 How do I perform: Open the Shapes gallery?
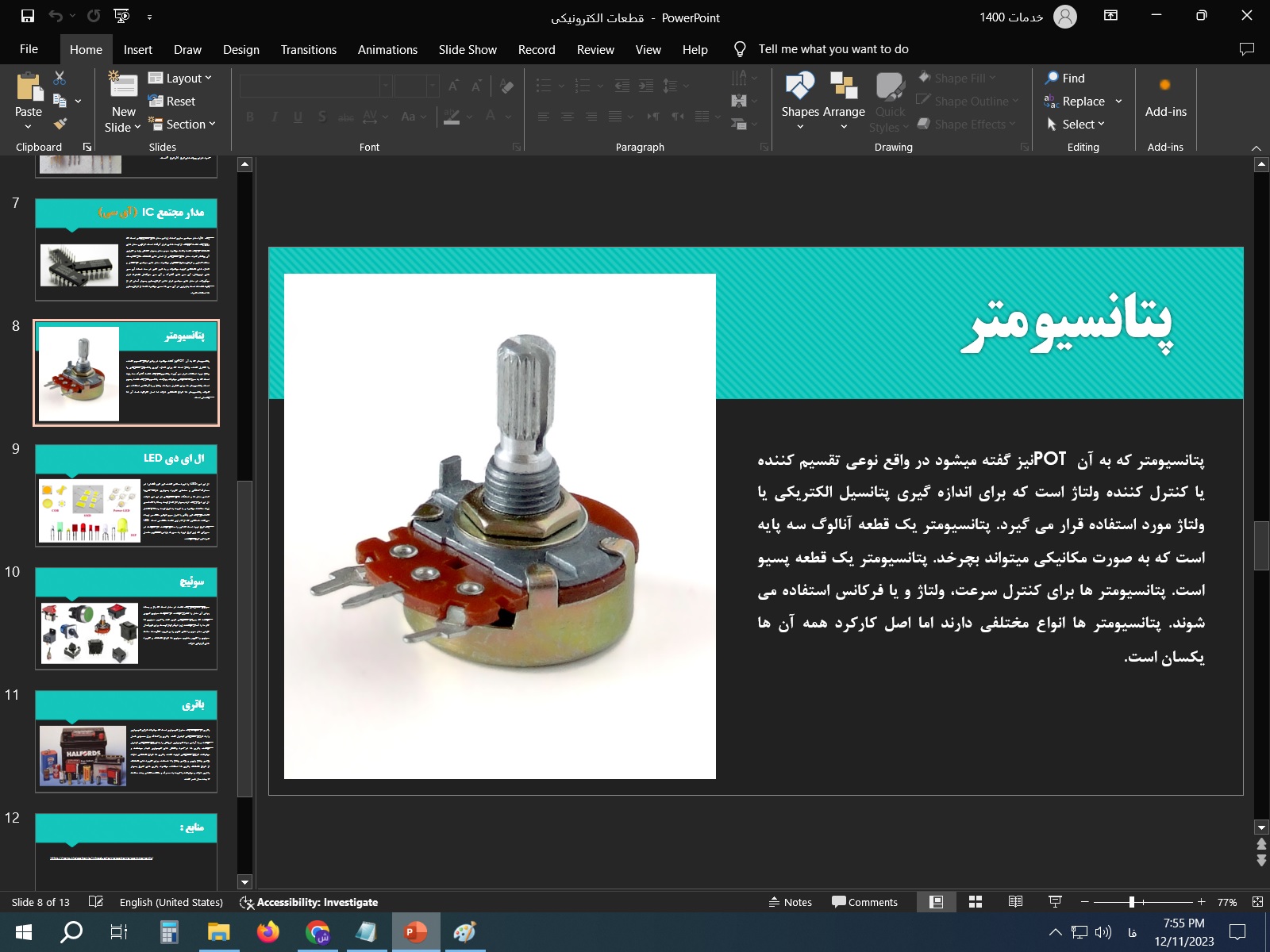pos(799,101)
